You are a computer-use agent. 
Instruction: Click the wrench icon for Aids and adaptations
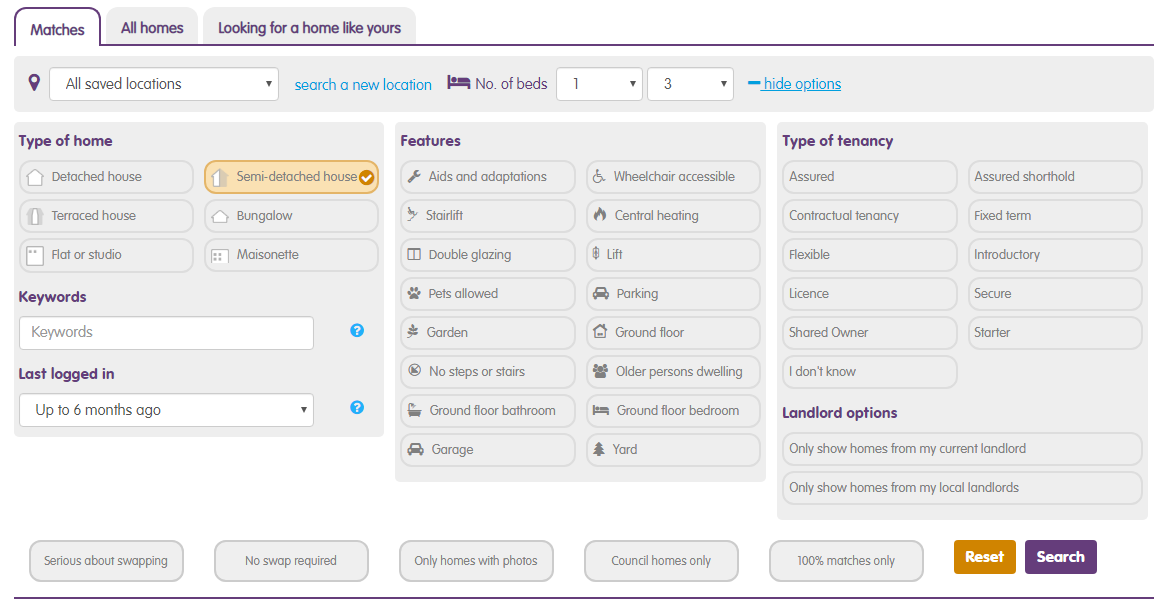tap(414, 177)
